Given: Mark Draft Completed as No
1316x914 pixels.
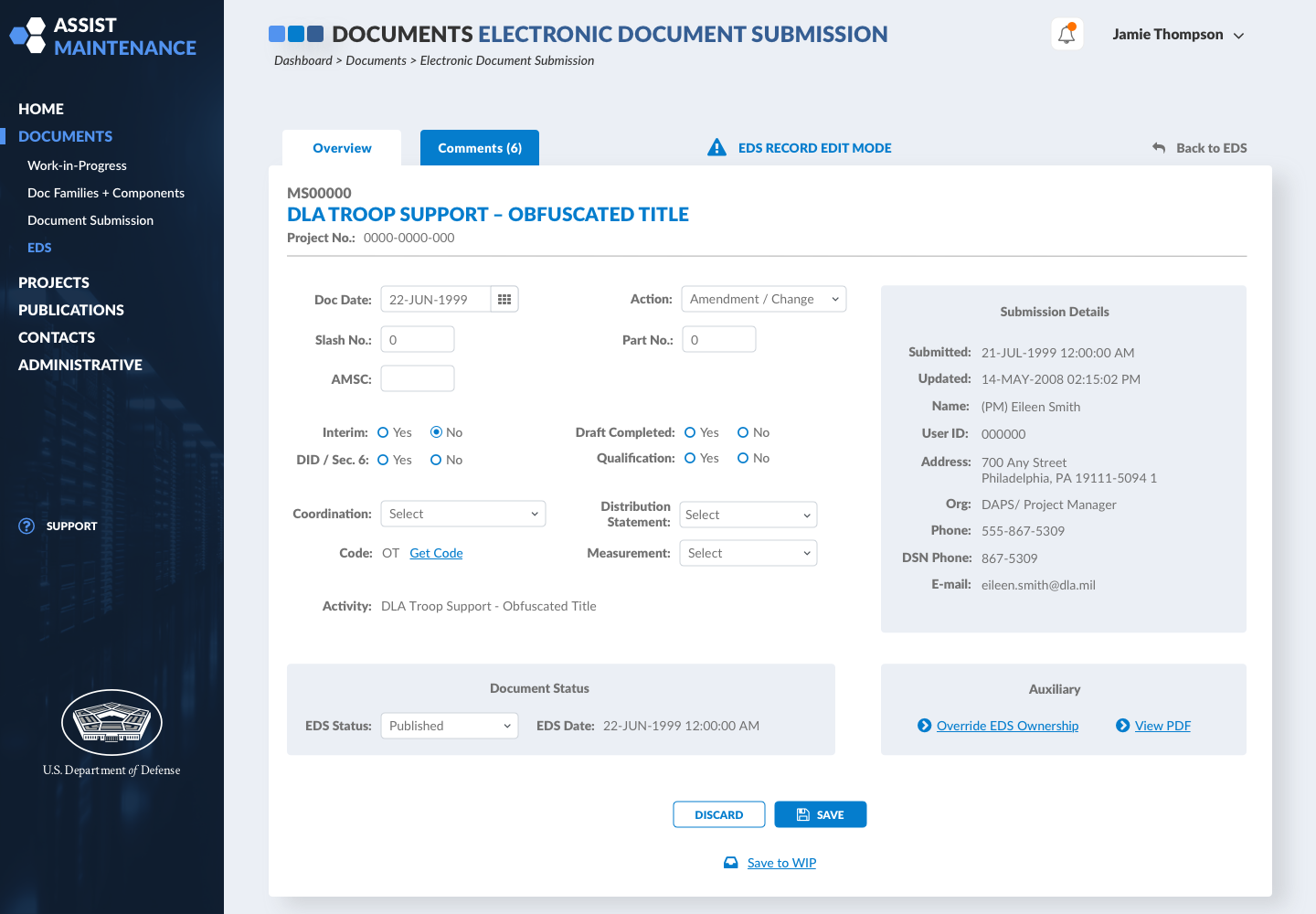Looking at the screenshot, I should pyautogui.click(x=743, y=432).
